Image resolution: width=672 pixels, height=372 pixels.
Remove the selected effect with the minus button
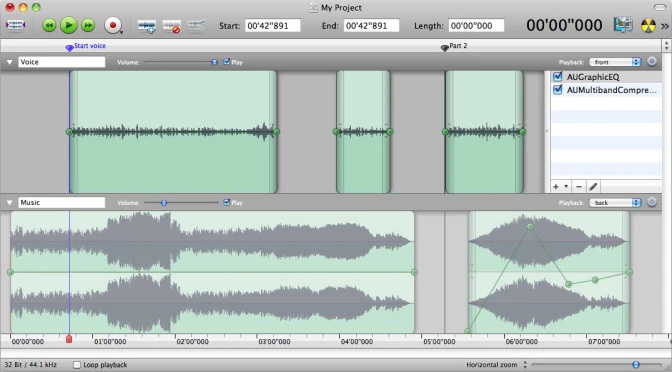pyautogui.click(x=579, y=186)
